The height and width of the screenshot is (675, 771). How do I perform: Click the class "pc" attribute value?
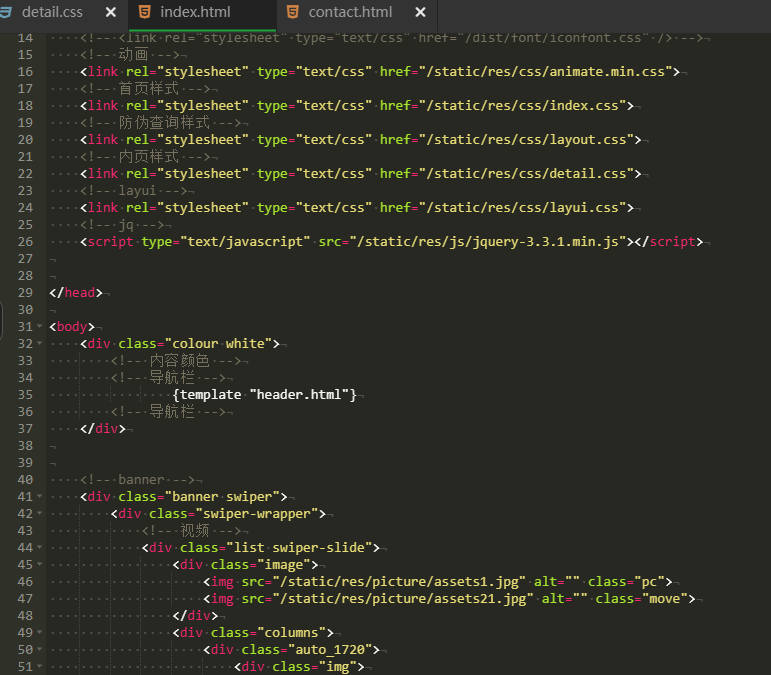649,582
